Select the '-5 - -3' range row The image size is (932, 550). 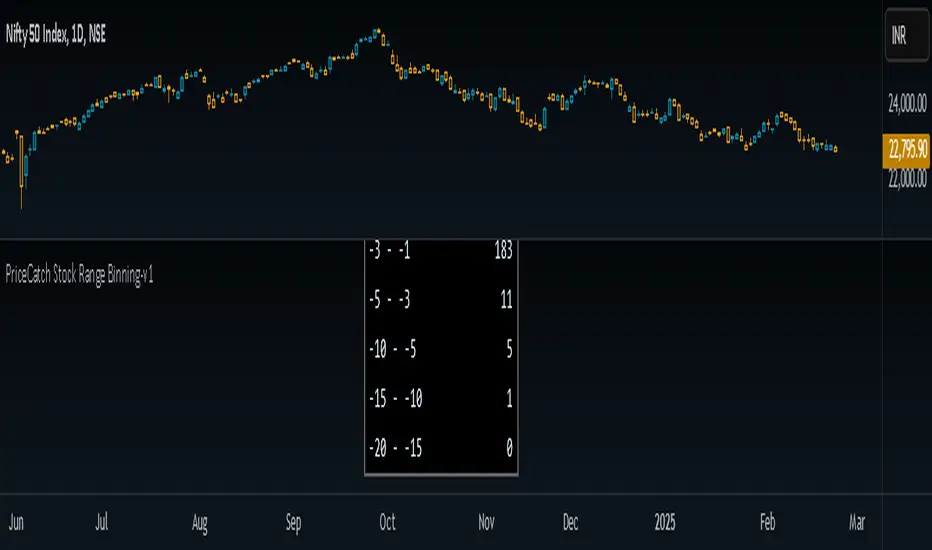point(441,300)
